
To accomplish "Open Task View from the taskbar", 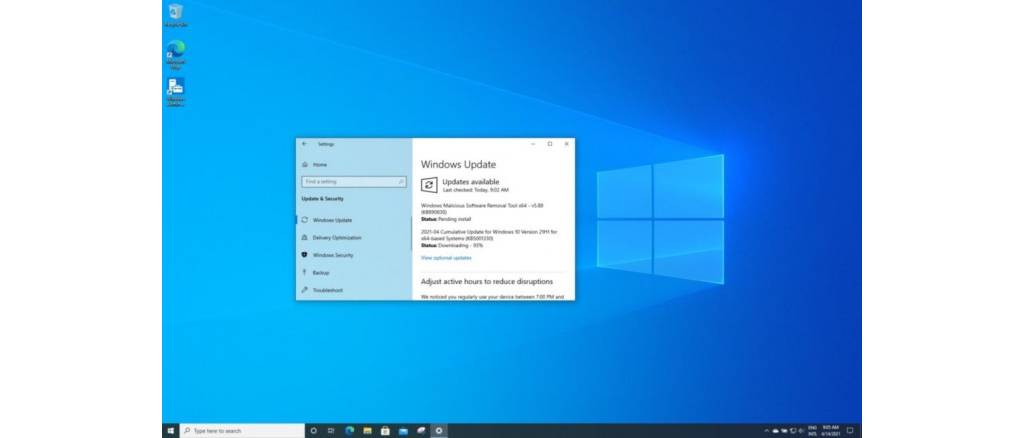I will (x=331, y=431).
